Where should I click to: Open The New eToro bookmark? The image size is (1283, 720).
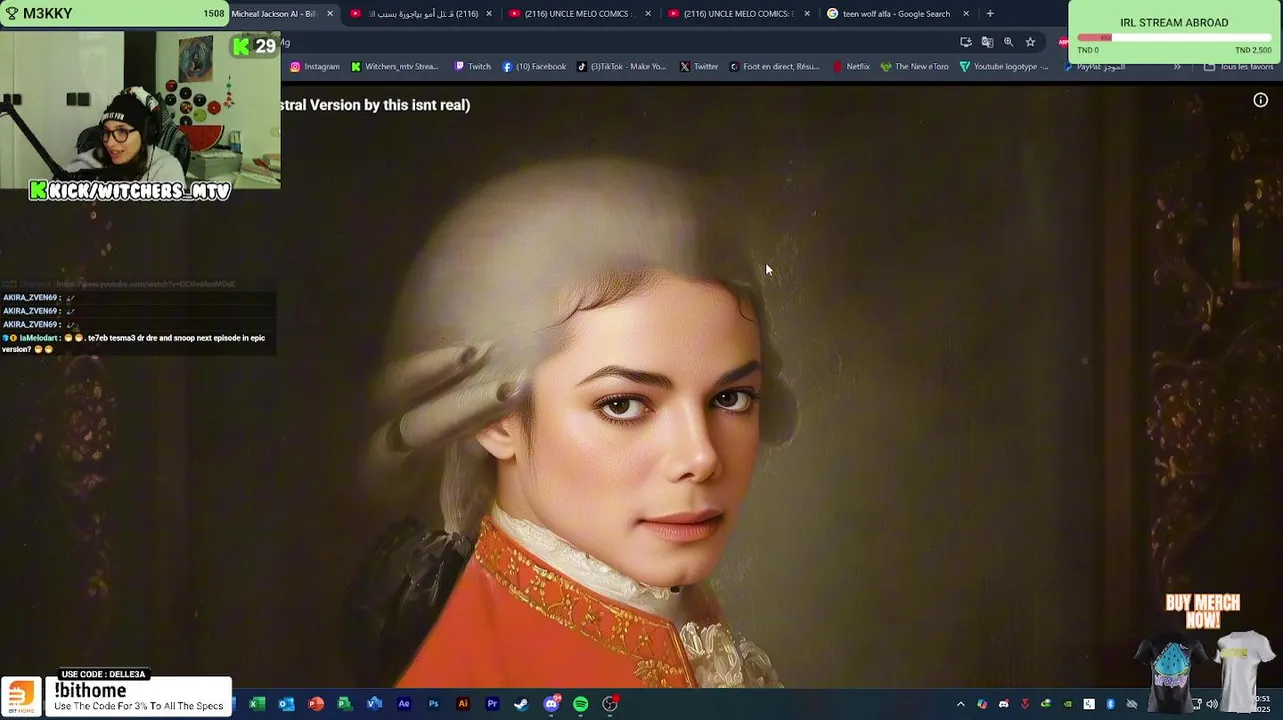(914, 67)
